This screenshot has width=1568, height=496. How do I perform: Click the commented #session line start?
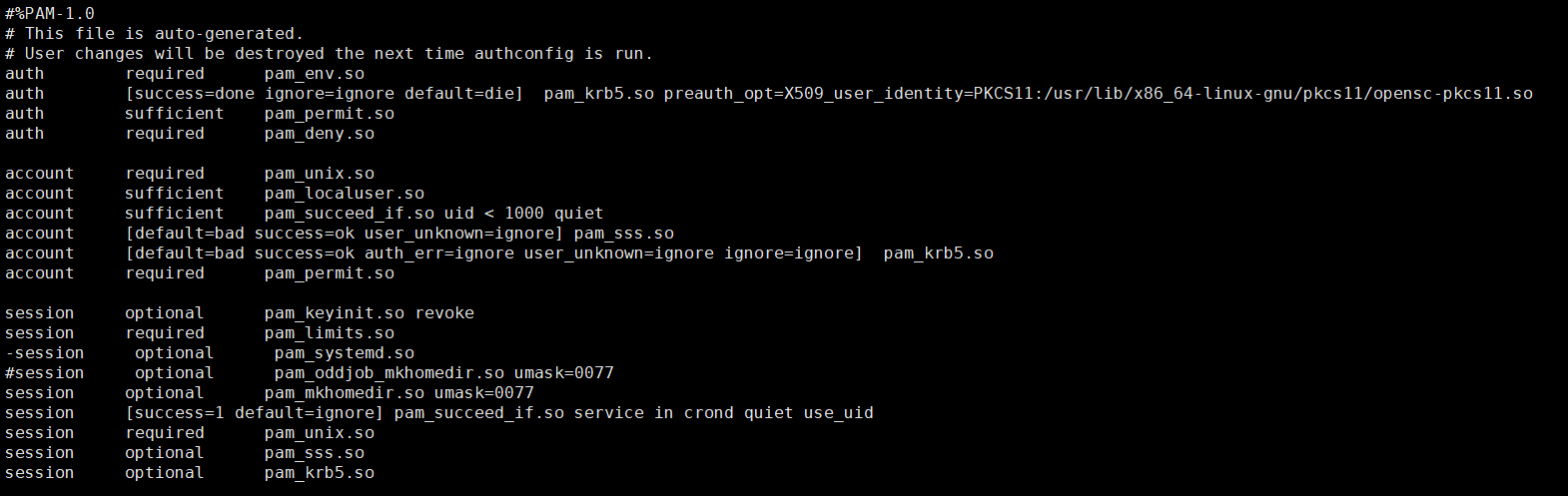(45, 373)
